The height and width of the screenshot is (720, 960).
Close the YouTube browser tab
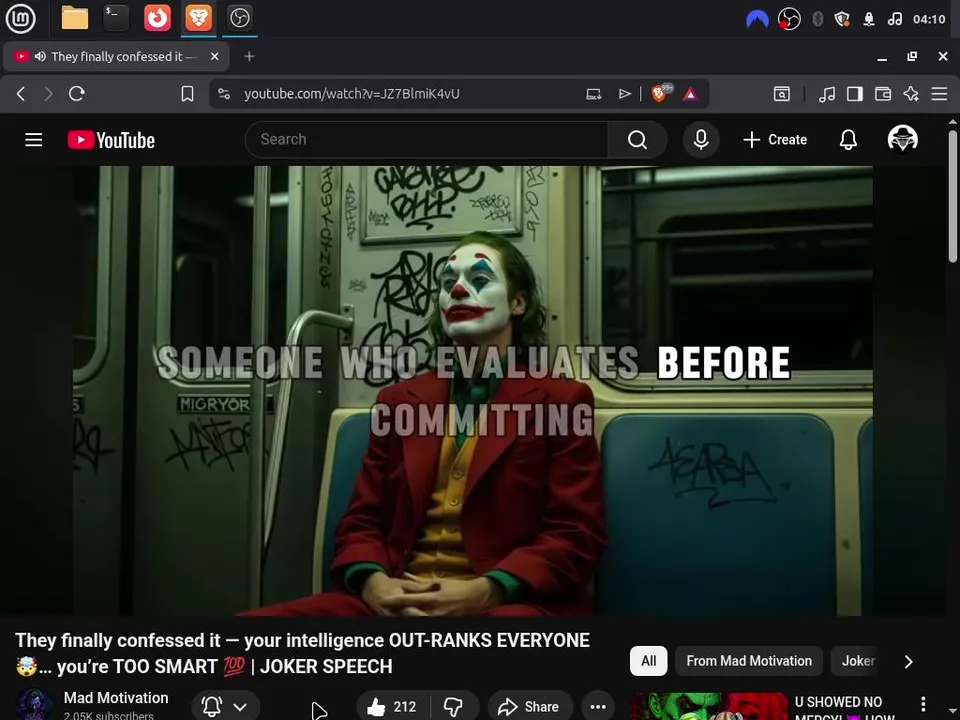click(214, 56)
